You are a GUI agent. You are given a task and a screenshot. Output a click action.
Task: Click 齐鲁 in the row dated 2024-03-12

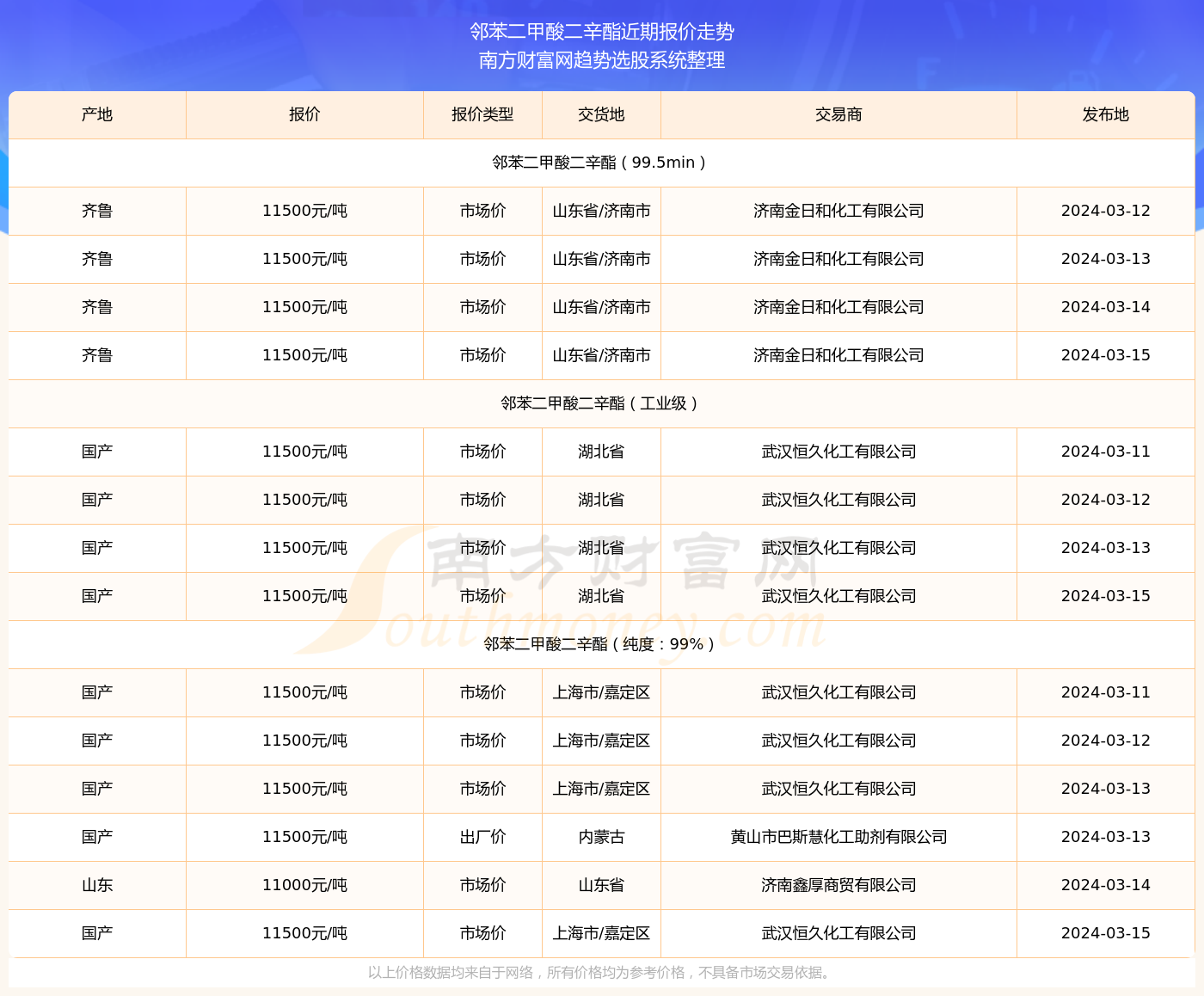click(97, 211)
